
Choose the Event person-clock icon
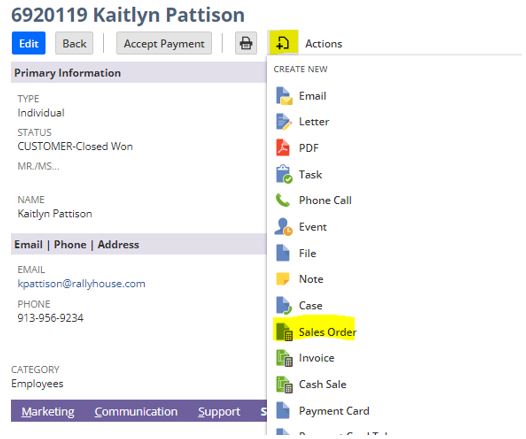click(283, 227)
